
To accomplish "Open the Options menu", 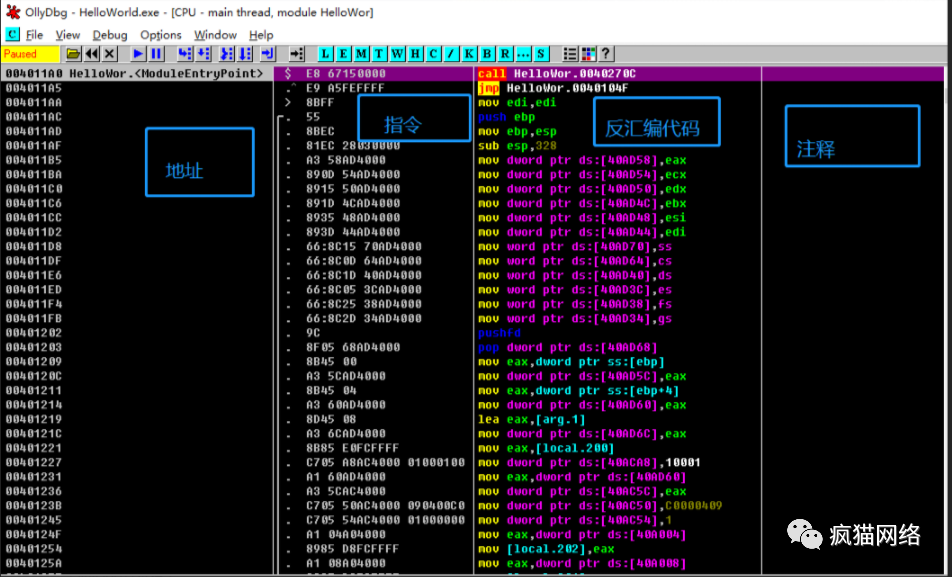I will (x=161, y=35).
